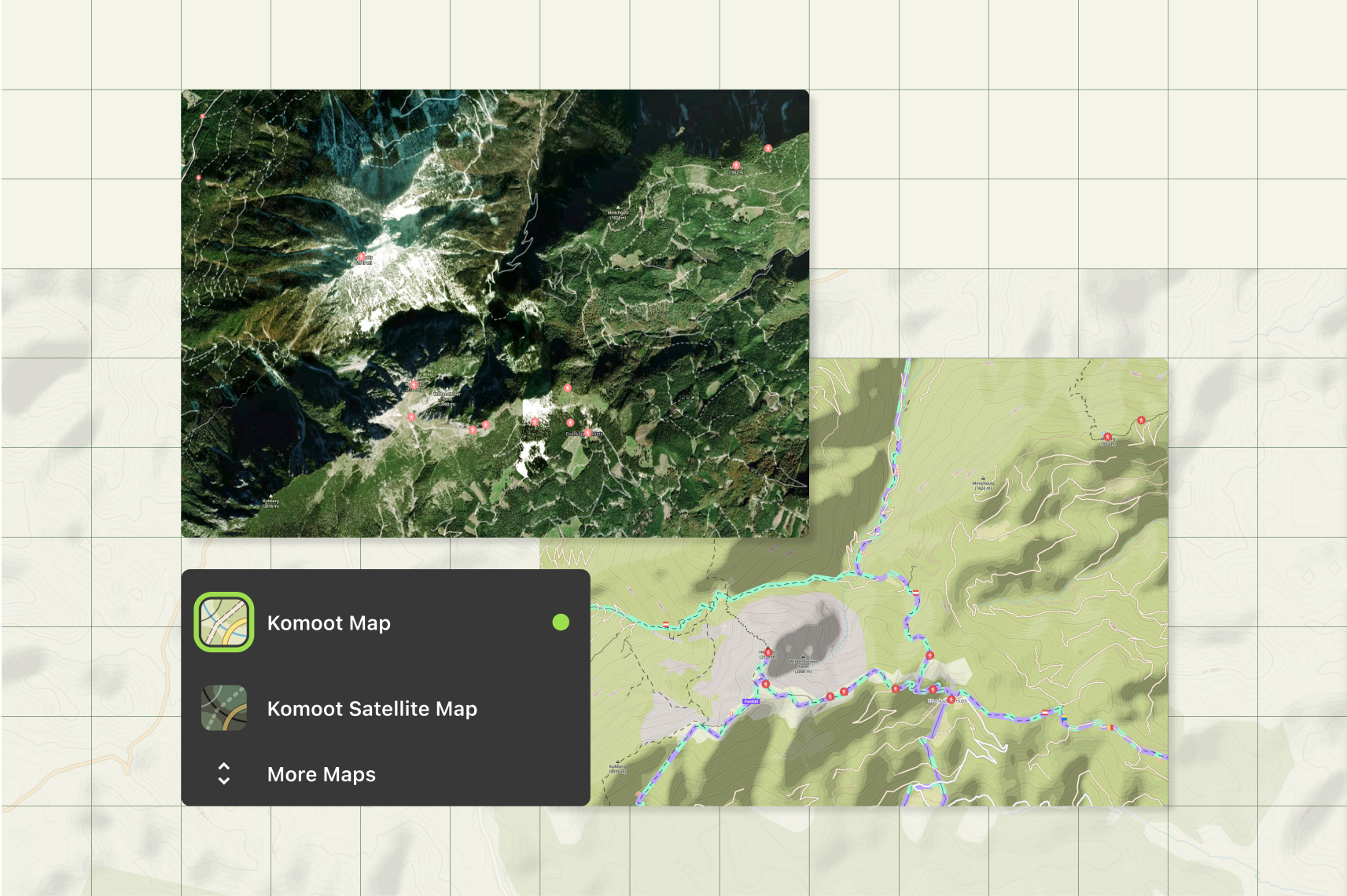Click Wildensteiner Turm (2000 m) label on topographic map

click(x=803, y=665)
